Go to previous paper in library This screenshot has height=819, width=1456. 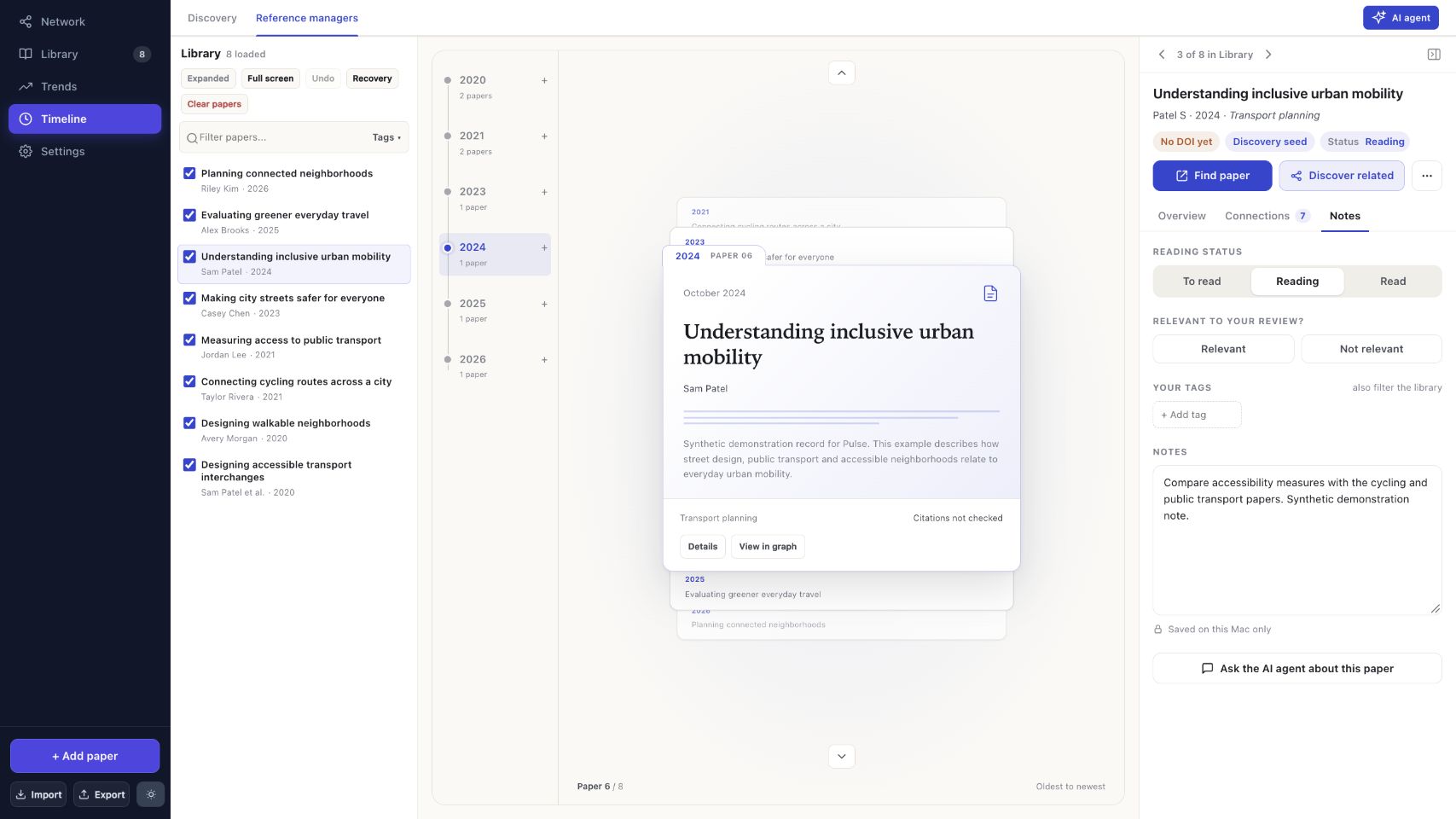tap(1161, 55)
